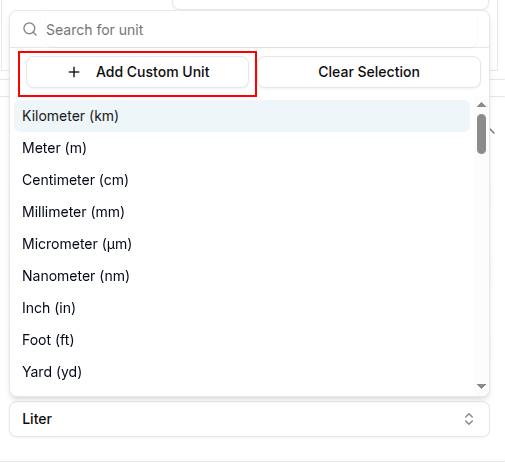Click the plus icon for custom unit
Screen dimensions: 505x473
pyautogui.click(x=74, y=72)
